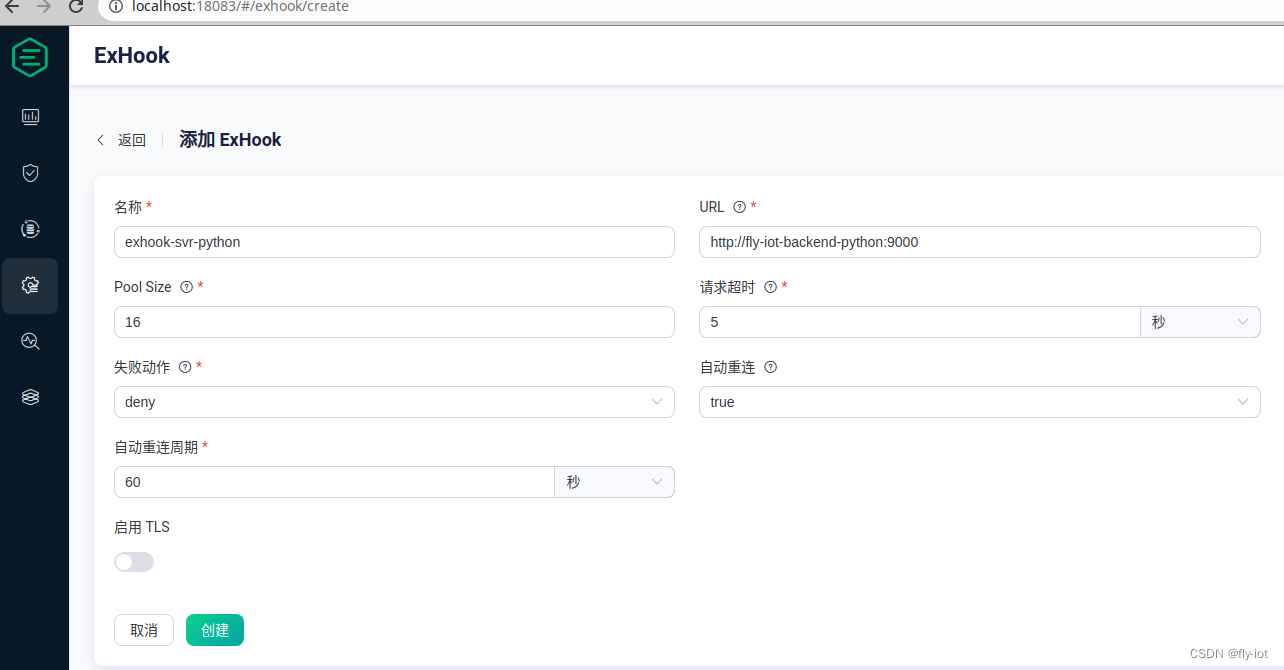Image resolution: width=1284 pixels, height=670 pixels.
Task: Select the Access Control shield icon
Action: coord(30,173)
